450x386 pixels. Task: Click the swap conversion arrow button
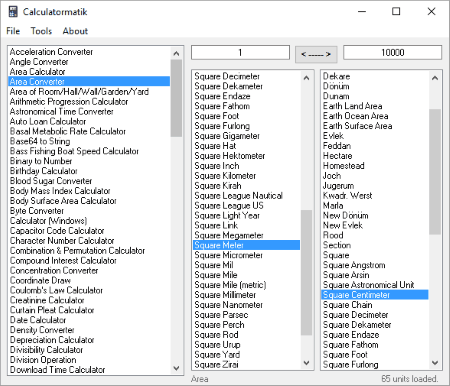pyautogui.click(x=316, y=54)
